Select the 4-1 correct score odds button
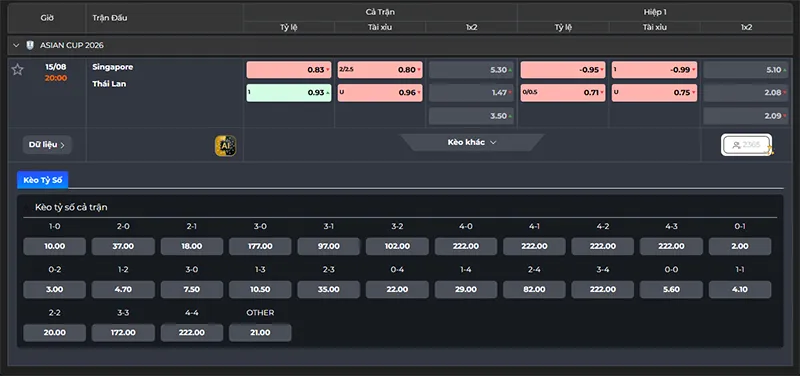 pyautogui.click(x=534, y=246)
